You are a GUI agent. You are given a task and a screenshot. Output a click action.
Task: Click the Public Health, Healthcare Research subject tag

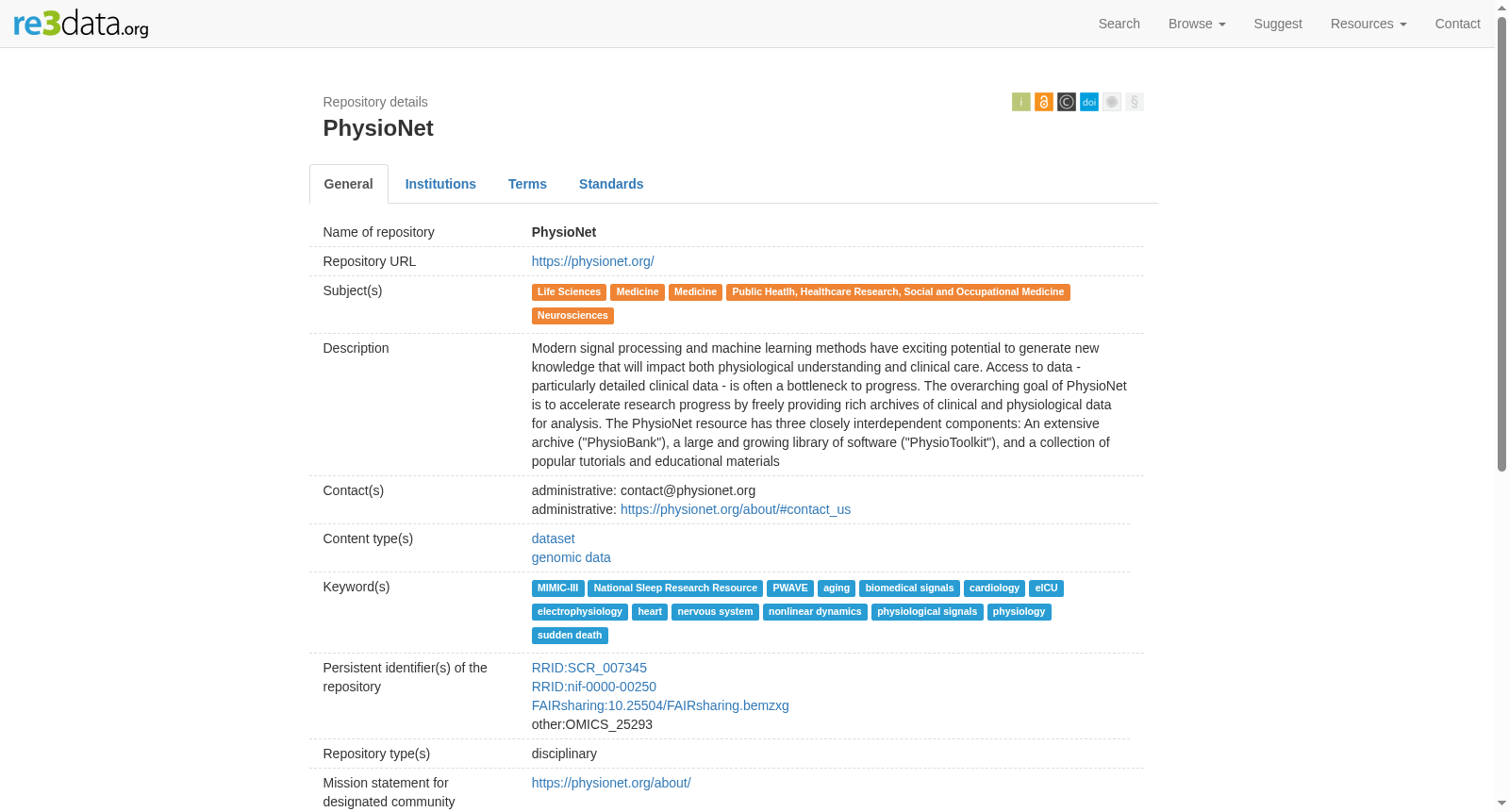898,292
